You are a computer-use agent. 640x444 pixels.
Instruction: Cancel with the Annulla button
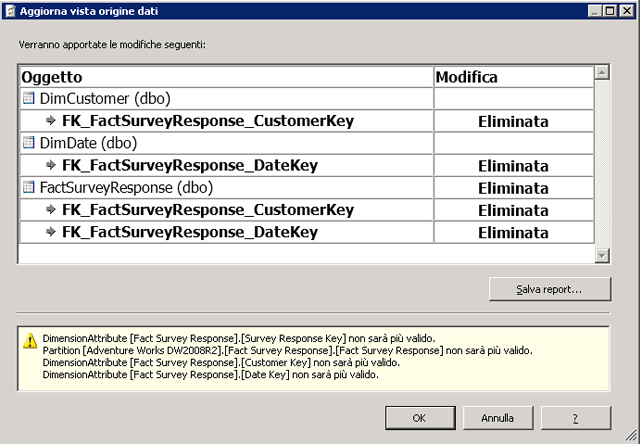coord(497,417)
